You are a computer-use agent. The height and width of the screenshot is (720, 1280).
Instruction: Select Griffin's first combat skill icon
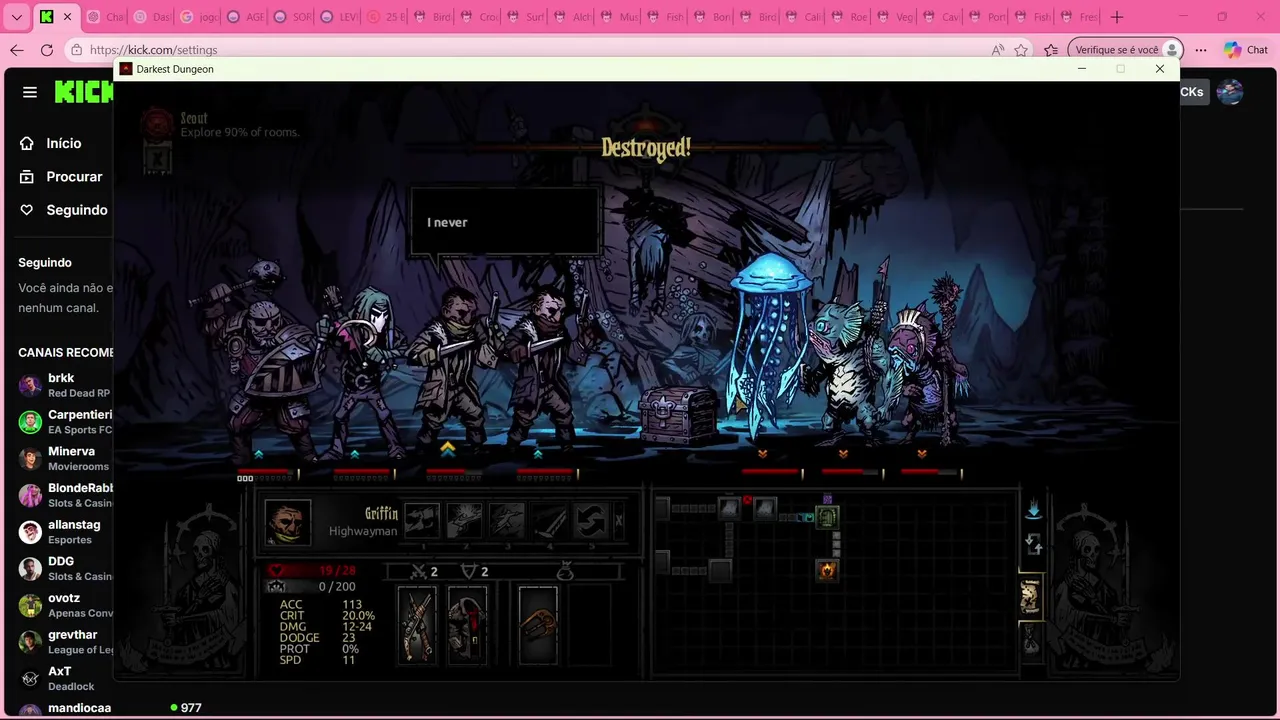(421, 521)
